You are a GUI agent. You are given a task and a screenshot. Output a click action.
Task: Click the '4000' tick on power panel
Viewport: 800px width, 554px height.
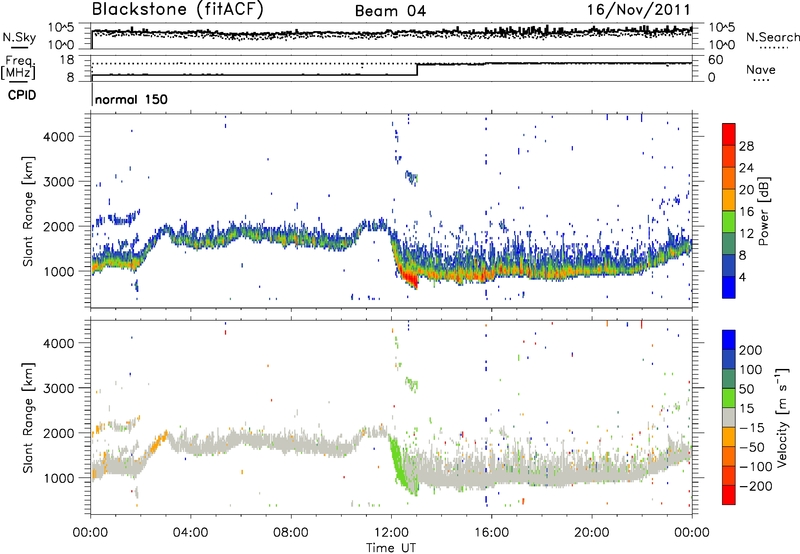click(x=58, y=137)
